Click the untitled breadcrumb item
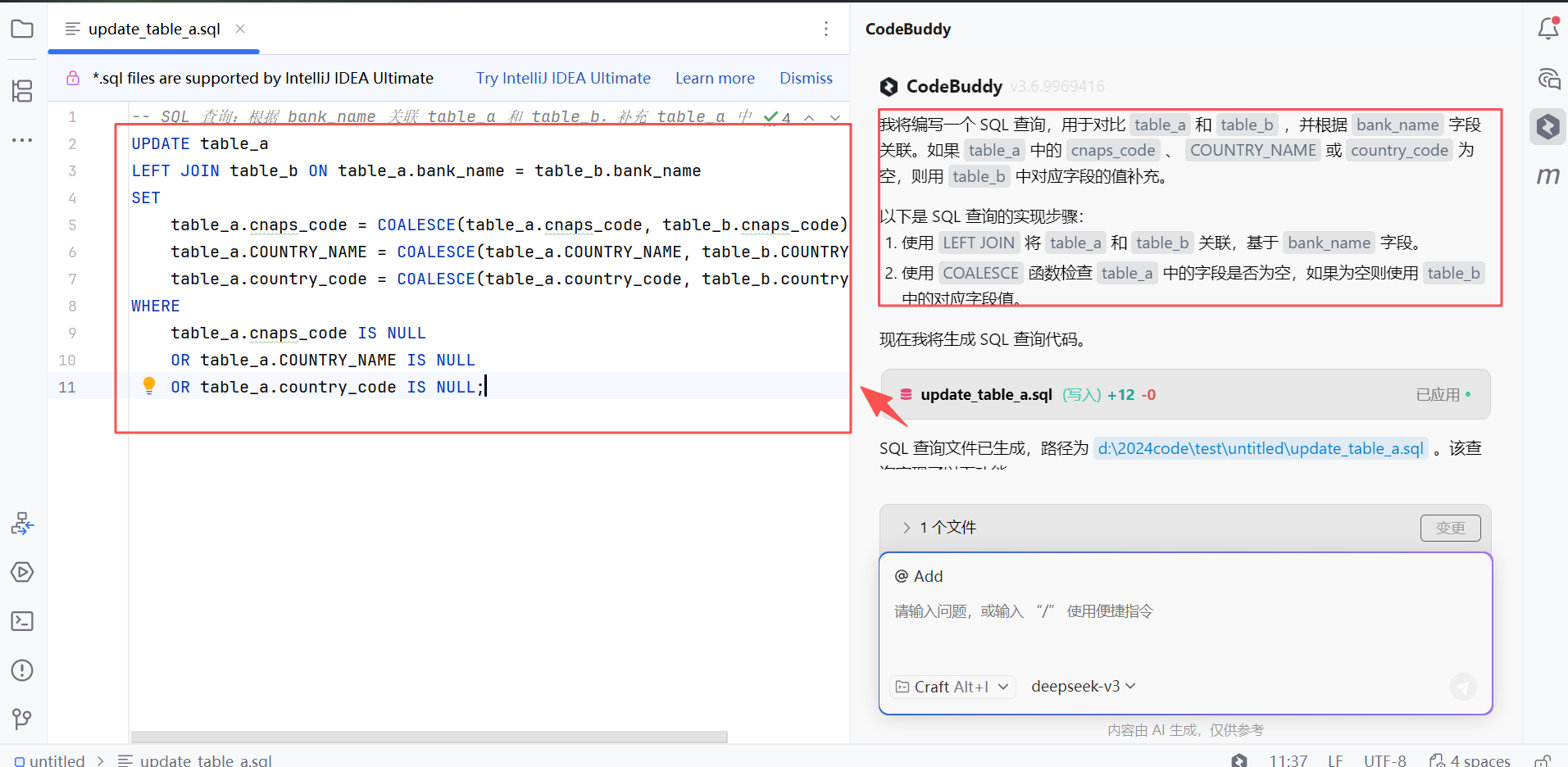1568x767 pixels. click(50, 760)
